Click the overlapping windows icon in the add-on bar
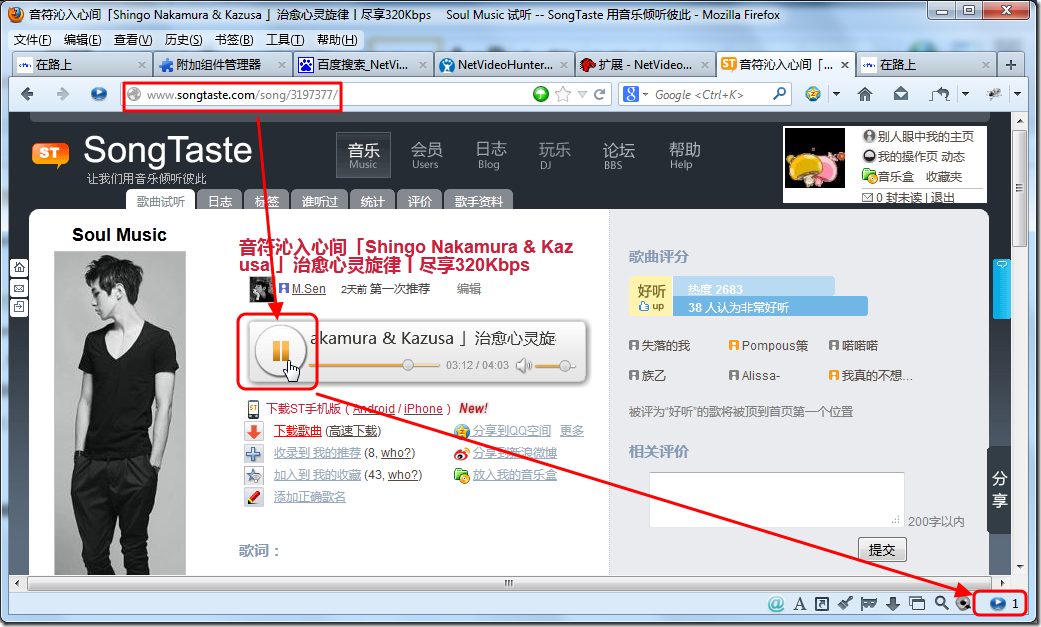 [917, 603]
